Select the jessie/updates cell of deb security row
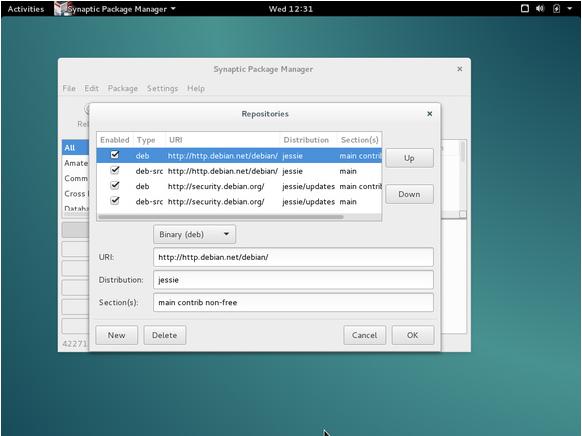The image size is (582, 436). [x=308, y=186]
